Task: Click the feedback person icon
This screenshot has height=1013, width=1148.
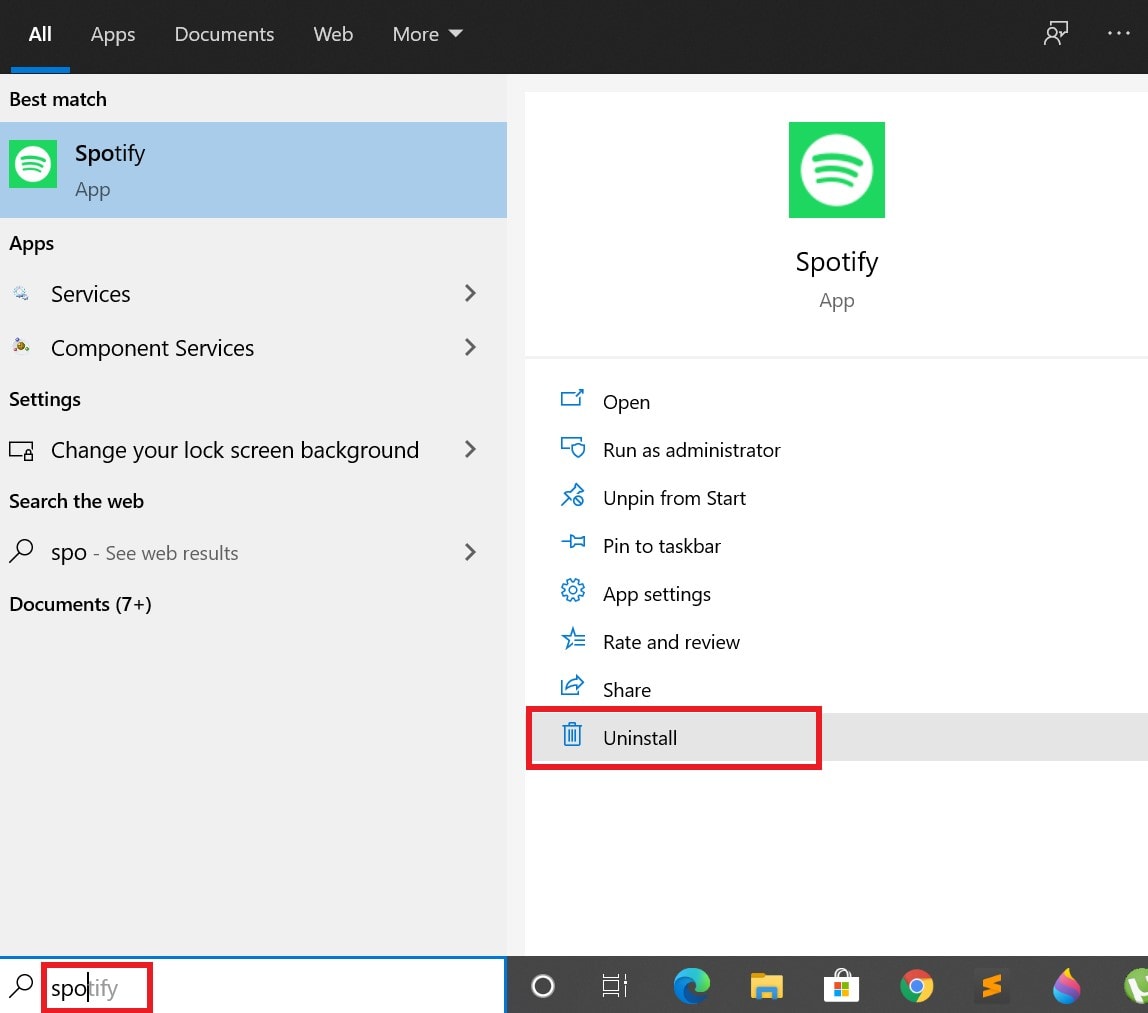Action: (x=1056, y=33)
